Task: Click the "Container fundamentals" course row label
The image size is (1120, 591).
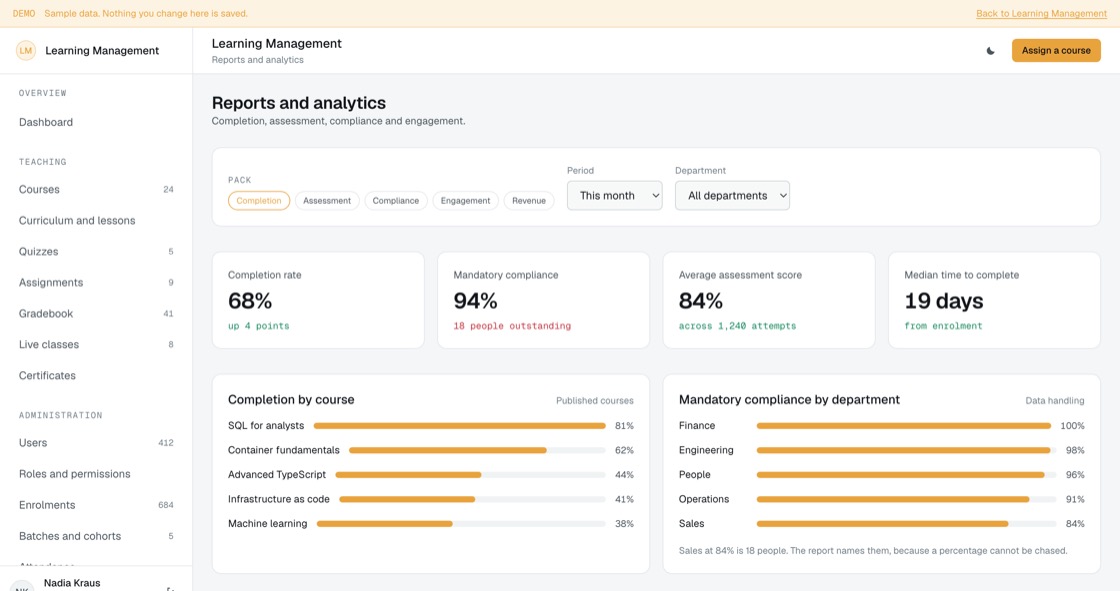Action: (x=284, y=450)
